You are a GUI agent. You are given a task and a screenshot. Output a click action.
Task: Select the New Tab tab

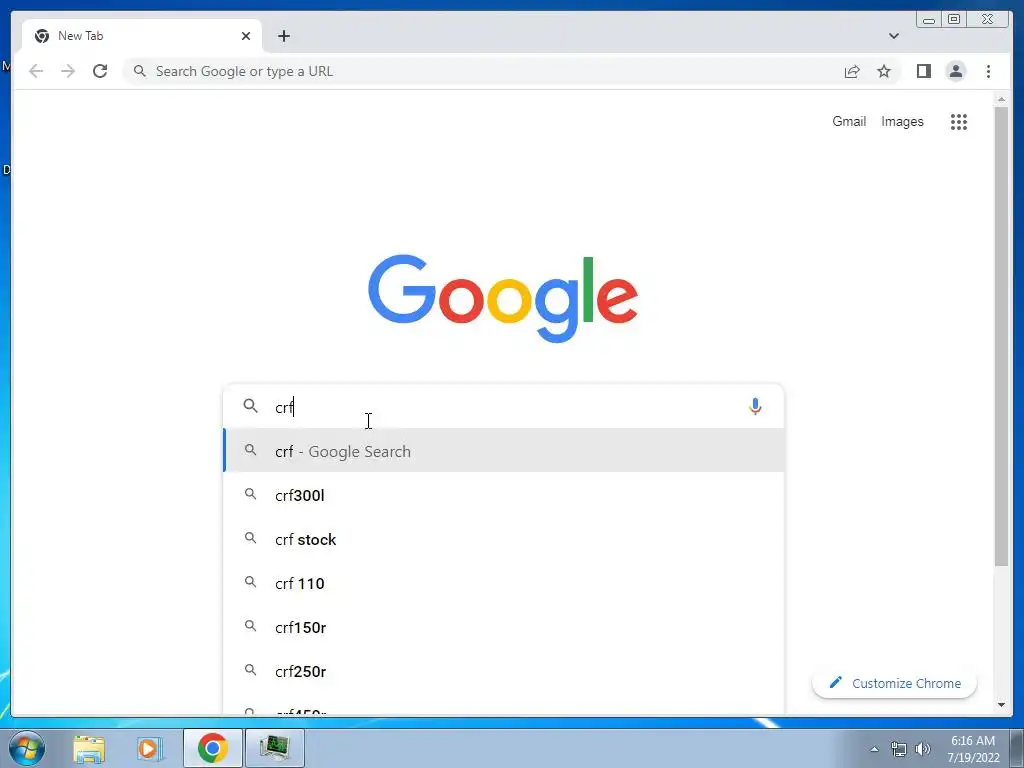point(142,36)
